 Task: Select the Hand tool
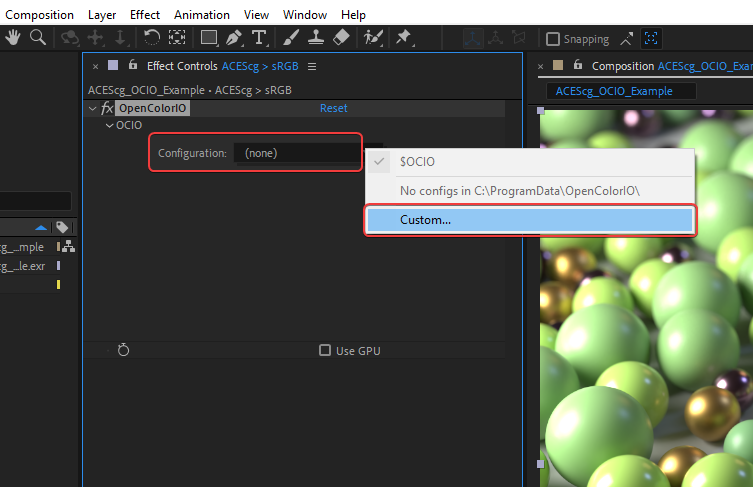(x=14, y=38)
